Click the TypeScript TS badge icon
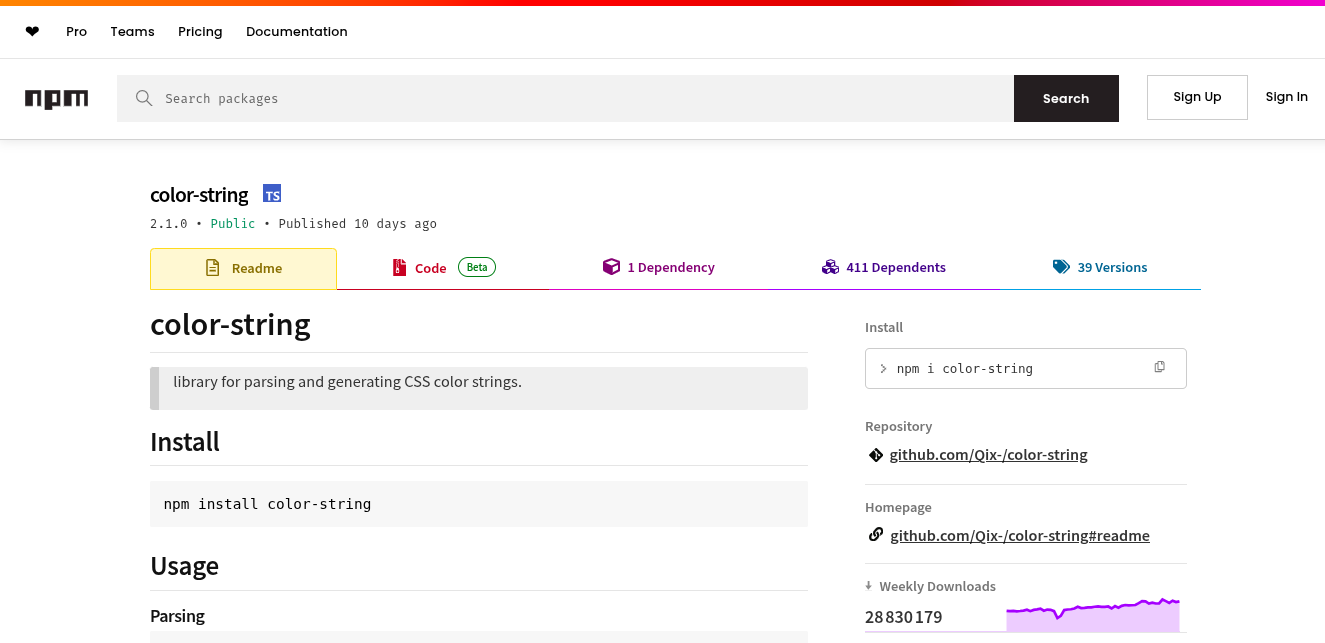1325x643 pixels. coord(272,194)
